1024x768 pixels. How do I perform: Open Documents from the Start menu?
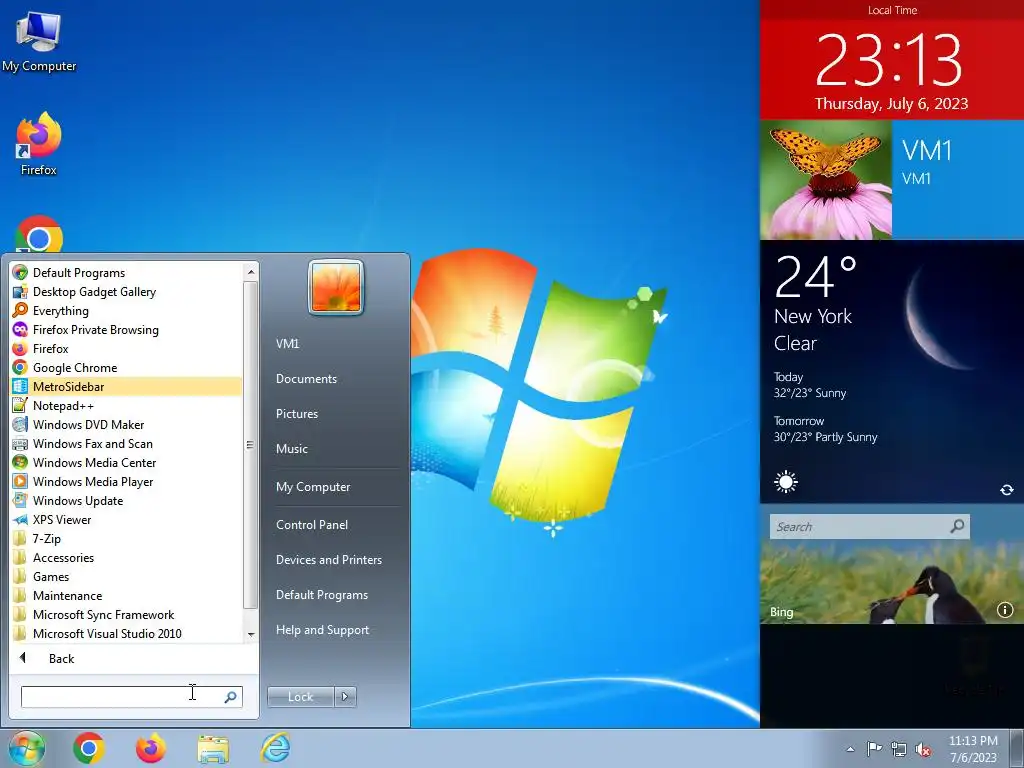(306, 379)
